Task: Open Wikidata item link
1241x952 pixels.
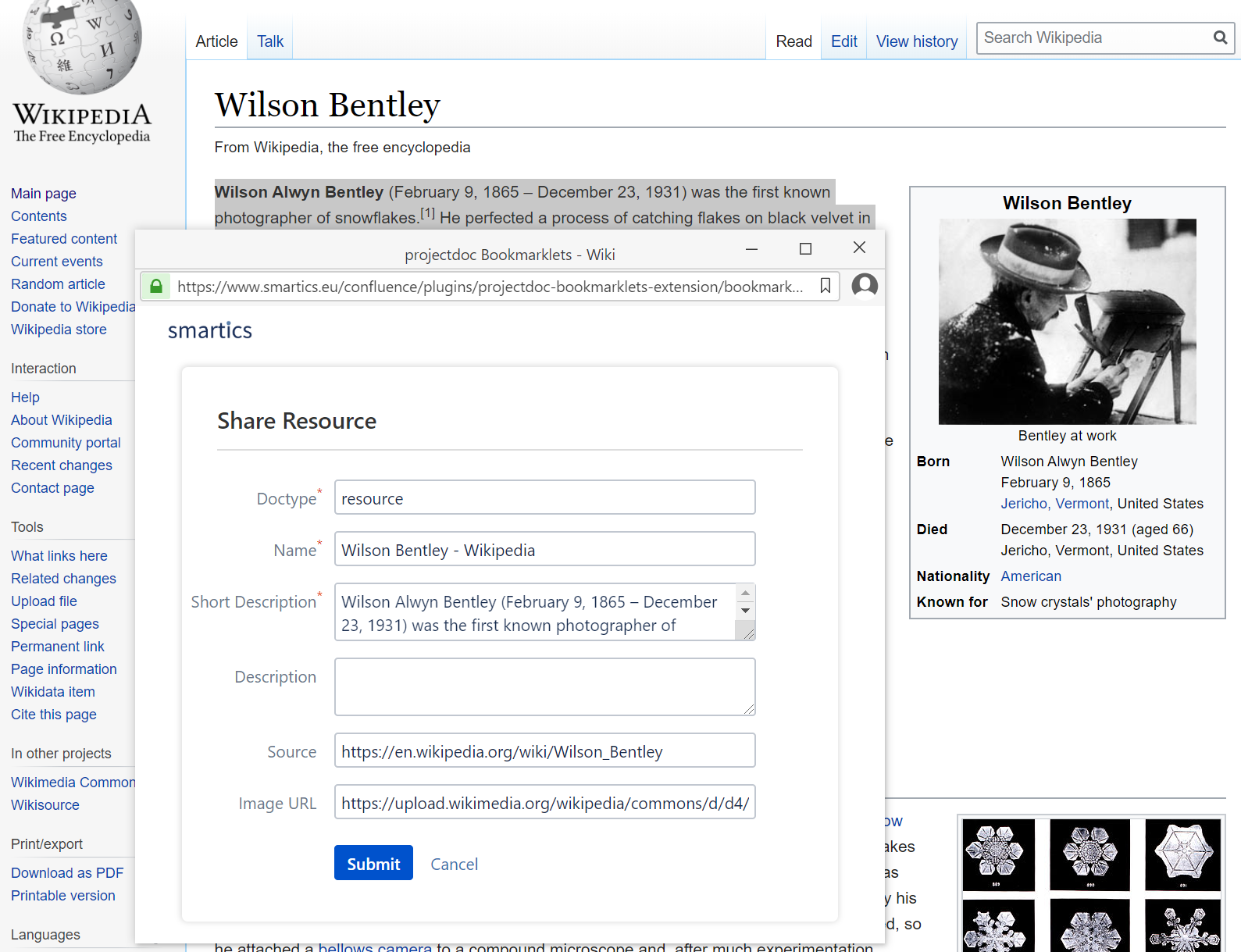Action: (x=53, y=692)
